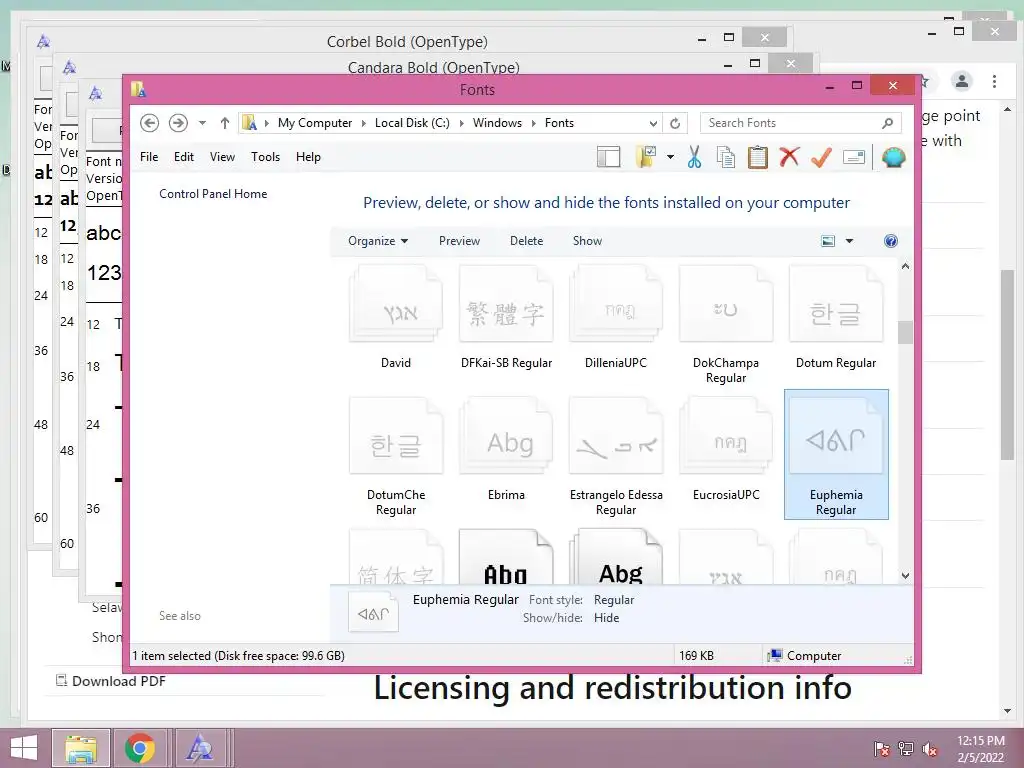This screenshot has height=768, width=1024.
Task: Click the orange checkmark toolbar icon
Action: [x=821, y=157]
